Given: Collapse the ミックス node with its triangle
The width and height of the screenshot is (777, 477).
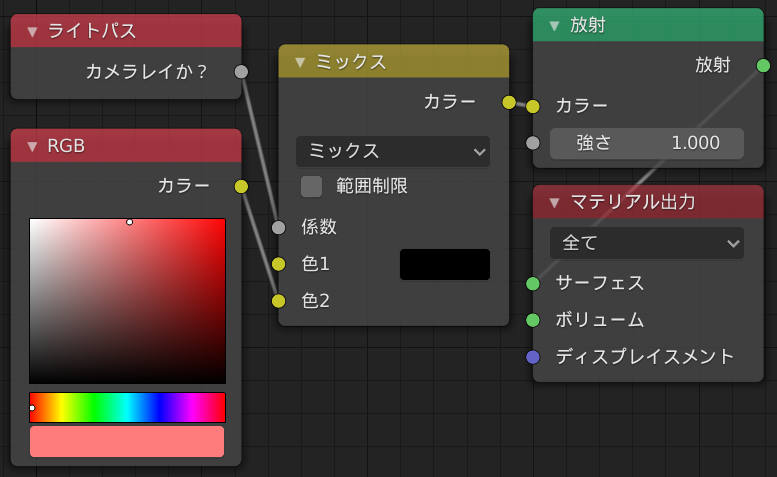Looking at the screenshot, I should (x=300, y=62).
